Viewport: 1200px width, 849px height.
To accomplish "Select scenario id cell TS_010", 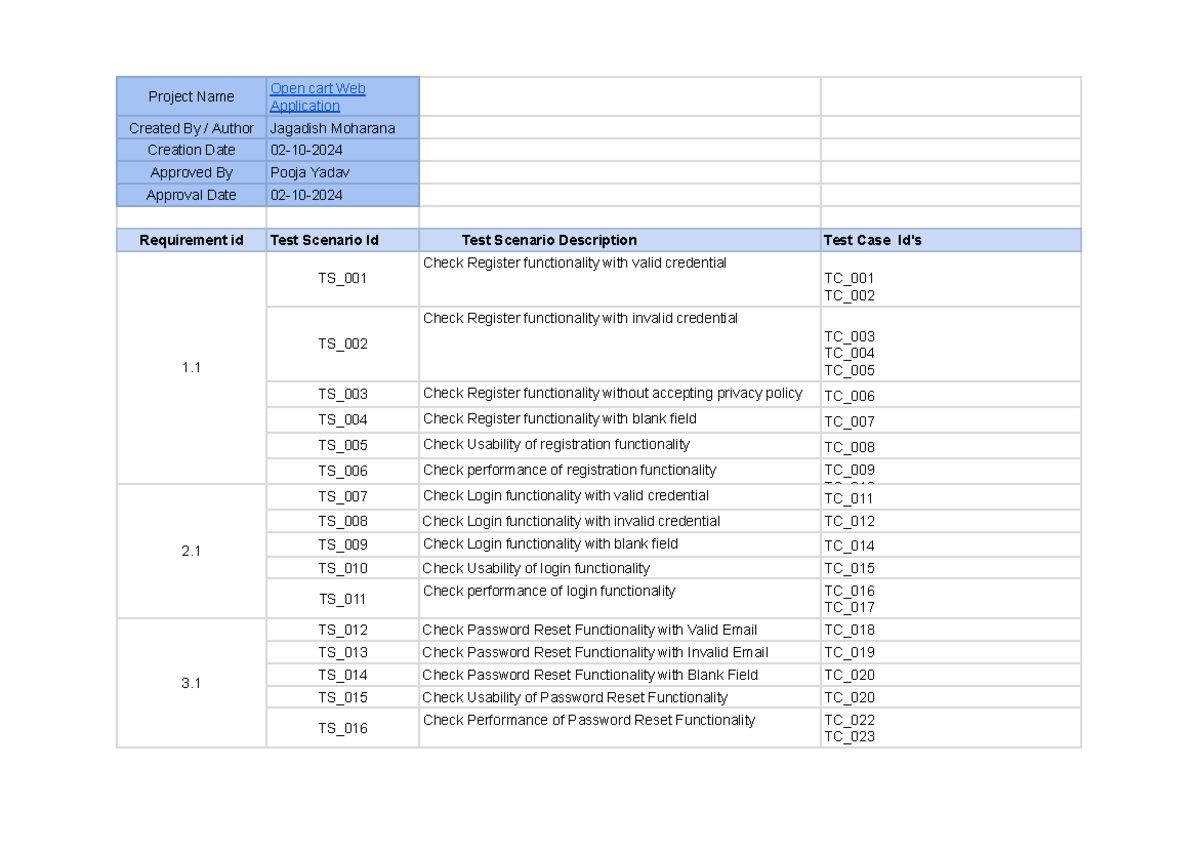I will point(342,568).
